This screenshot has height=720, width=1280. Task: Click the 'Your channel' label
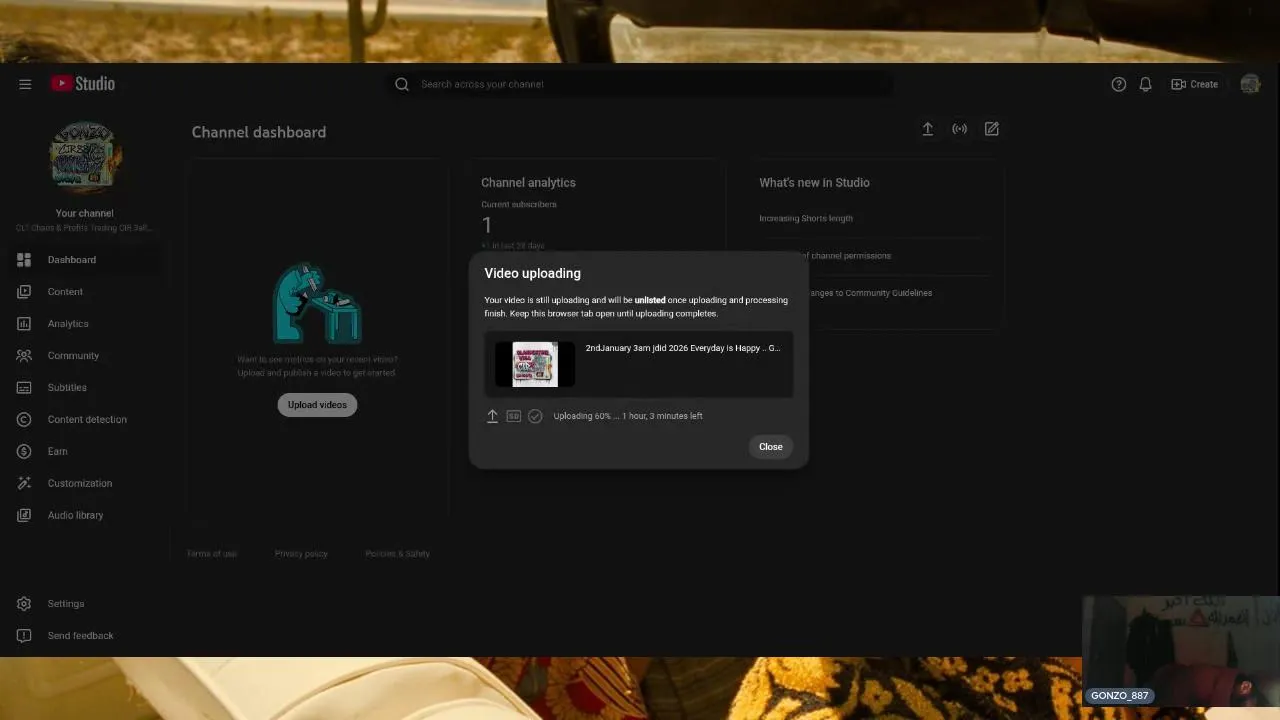pos(85,213)
